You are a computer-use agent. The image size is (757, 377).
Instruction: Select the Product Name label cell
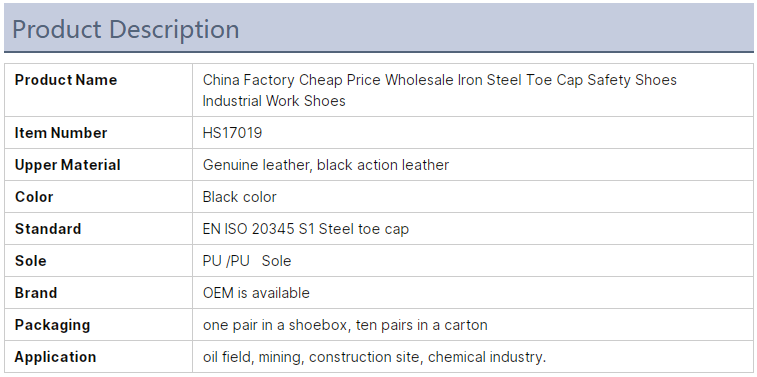click(x=98, y=90)
